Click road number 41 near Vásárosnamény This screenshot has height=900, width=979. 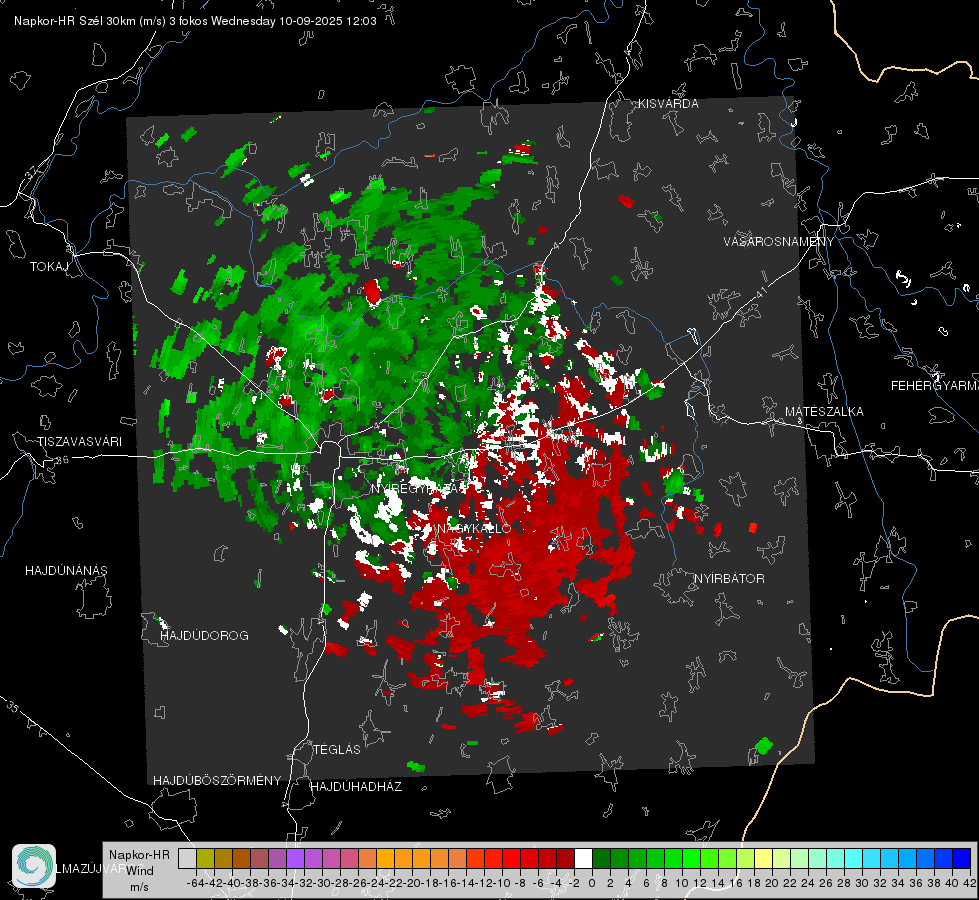click(x=761, y=292)
